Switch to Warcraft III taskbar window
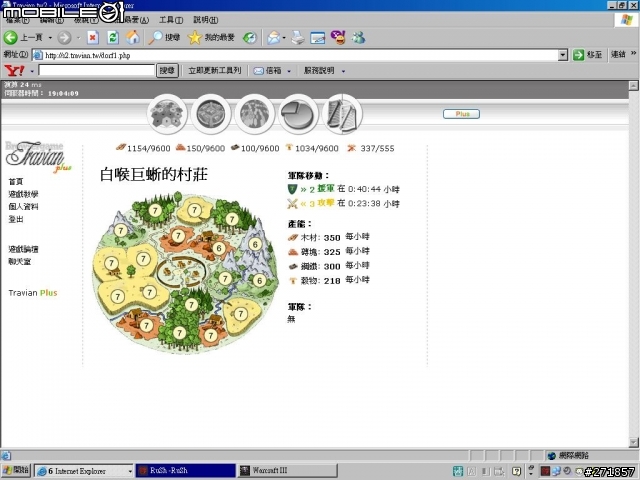Viewport: 640px width, 480px height. 287,471
